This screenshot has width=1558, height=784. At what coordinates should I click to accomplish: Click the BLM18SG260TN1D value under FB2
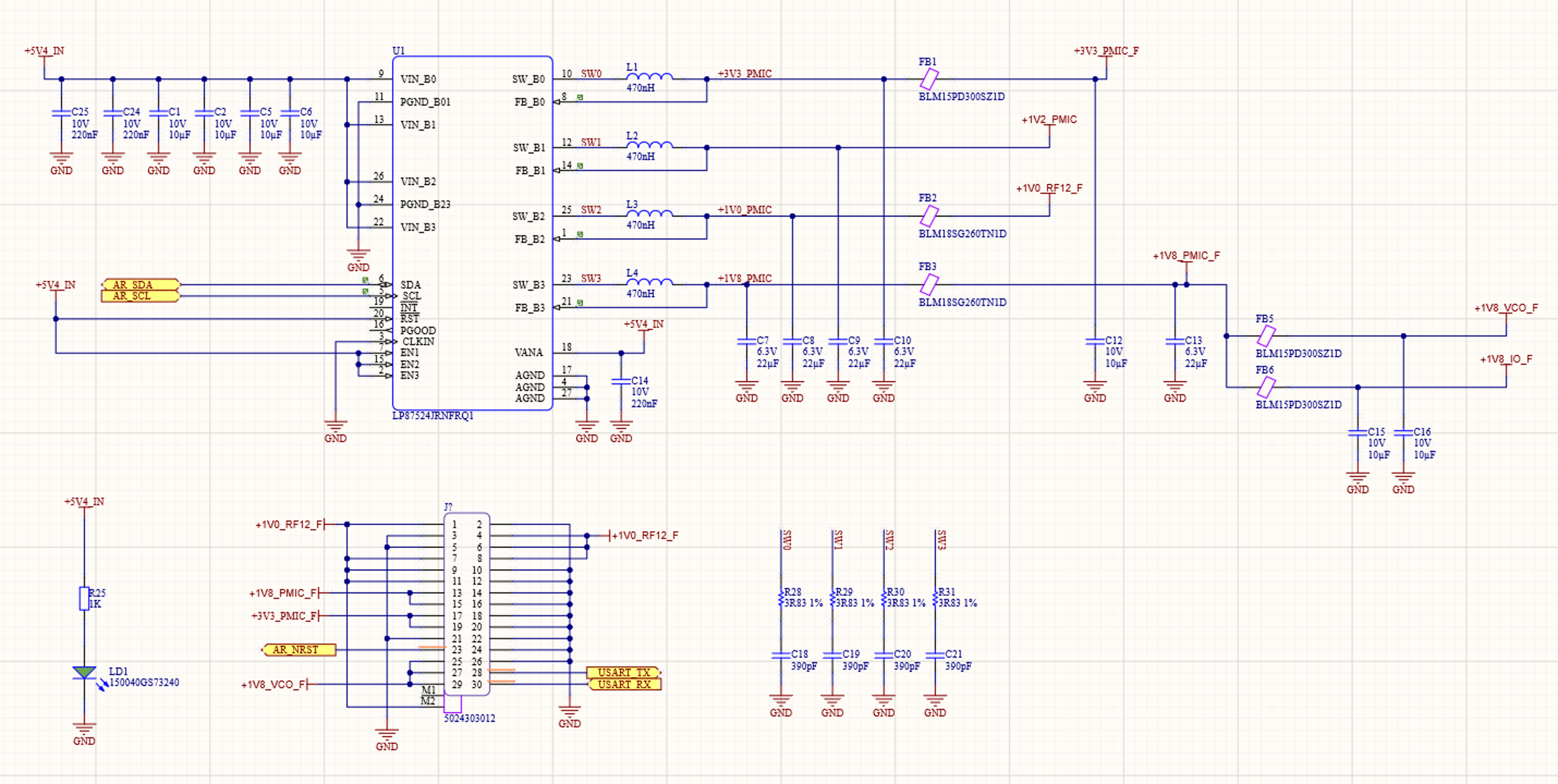pos(962,234)
